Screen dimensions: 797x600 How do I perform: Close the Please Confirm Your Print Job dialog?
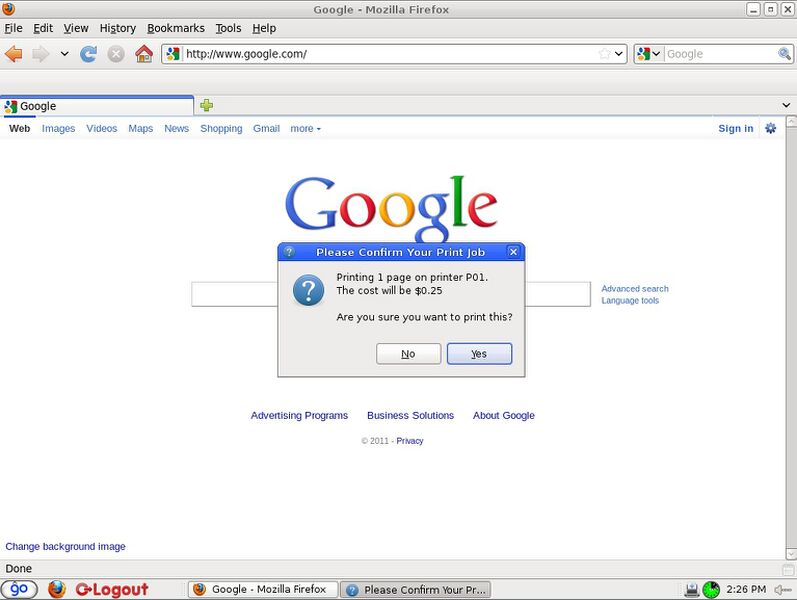pyautogui.click(x=513, y=252)
